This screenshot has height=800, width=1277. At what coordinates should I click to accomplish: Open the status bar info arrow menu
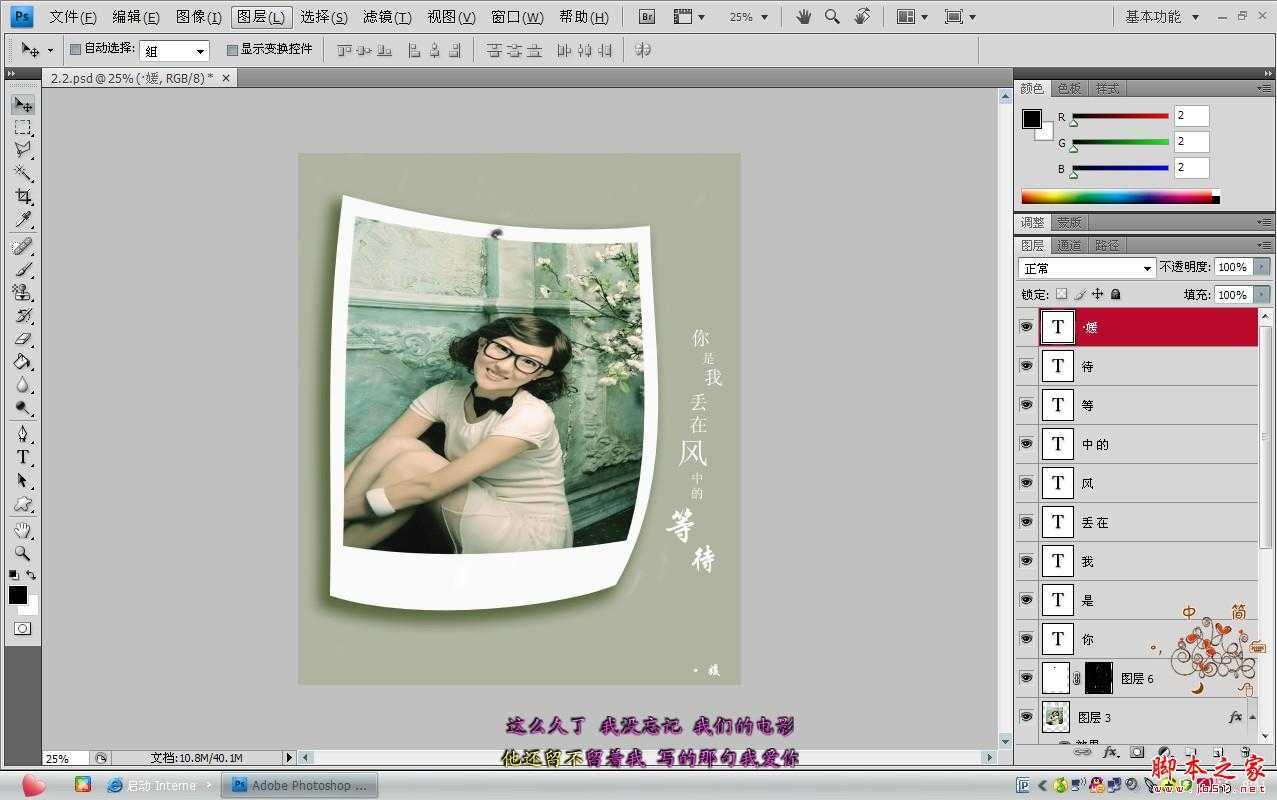pyautogui.click(x=290, y=758)
